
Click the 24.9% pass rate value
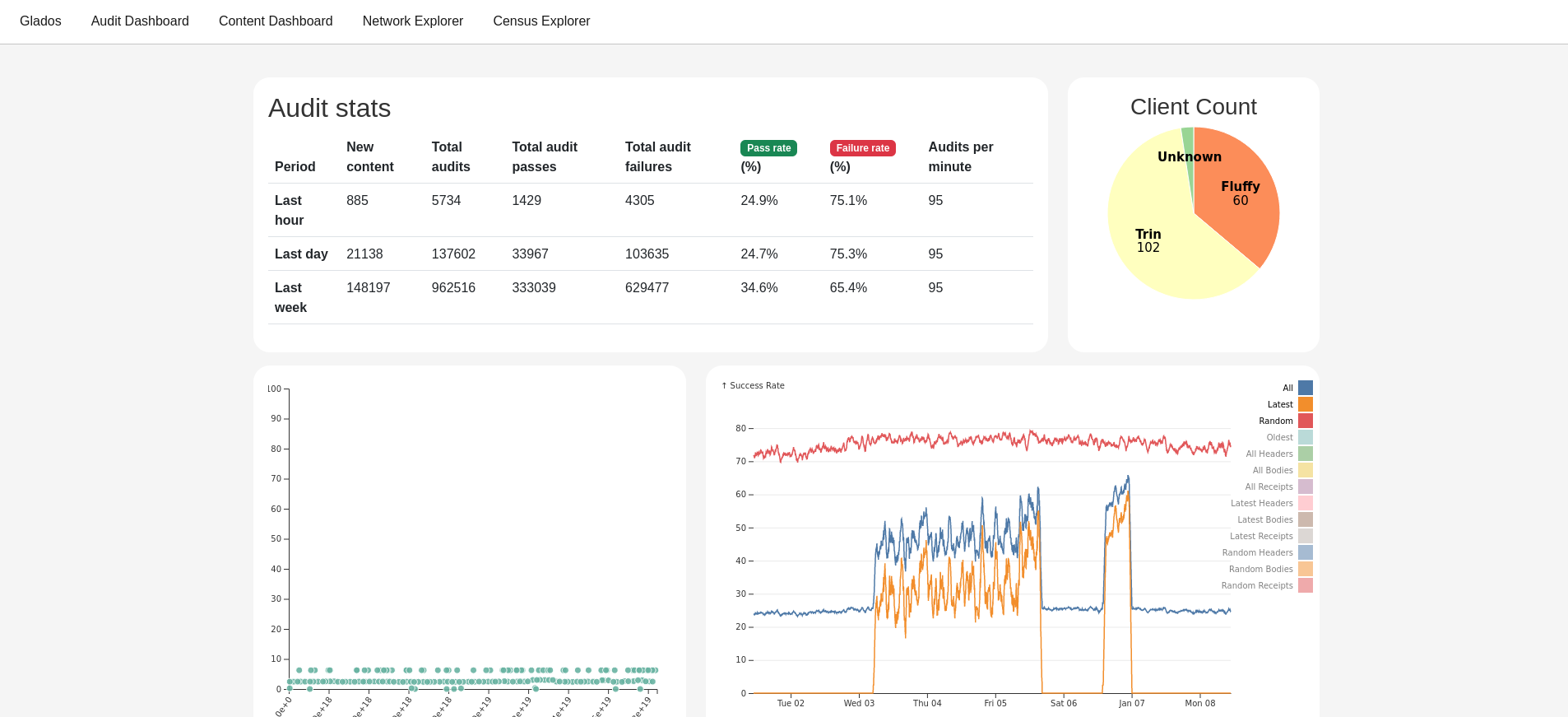tap(759, 200)
